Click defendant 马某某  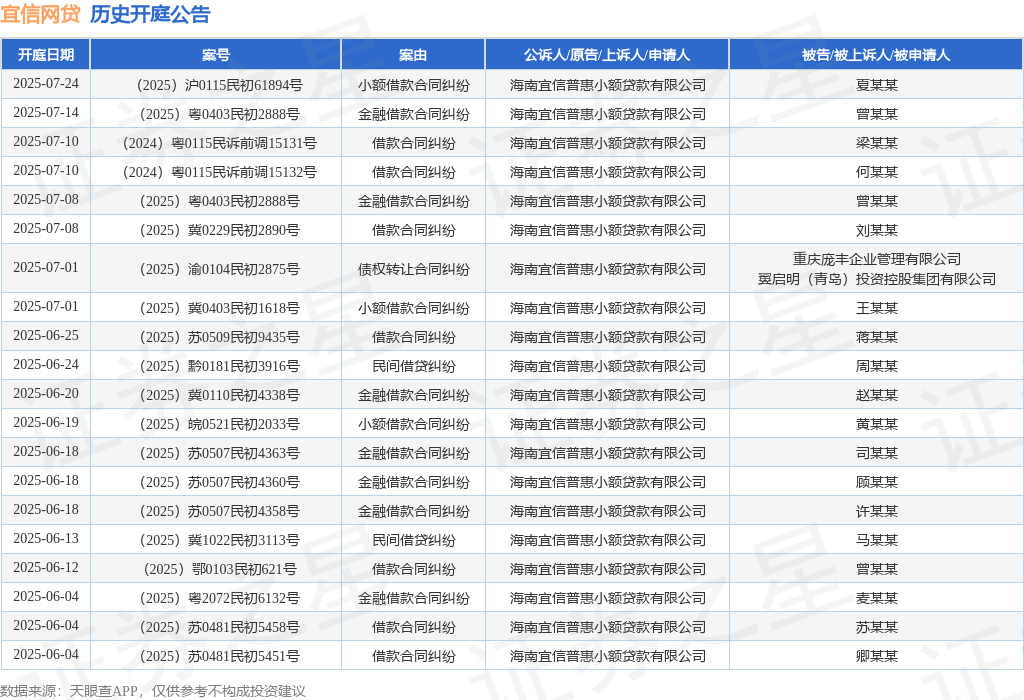tap(876, 540)
